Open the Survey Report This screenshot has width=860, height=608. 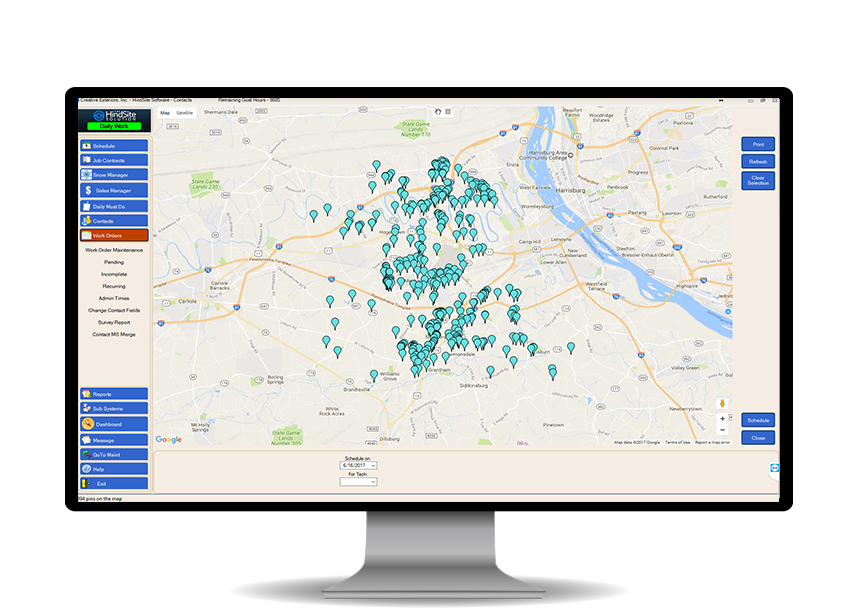click(114, 322)
